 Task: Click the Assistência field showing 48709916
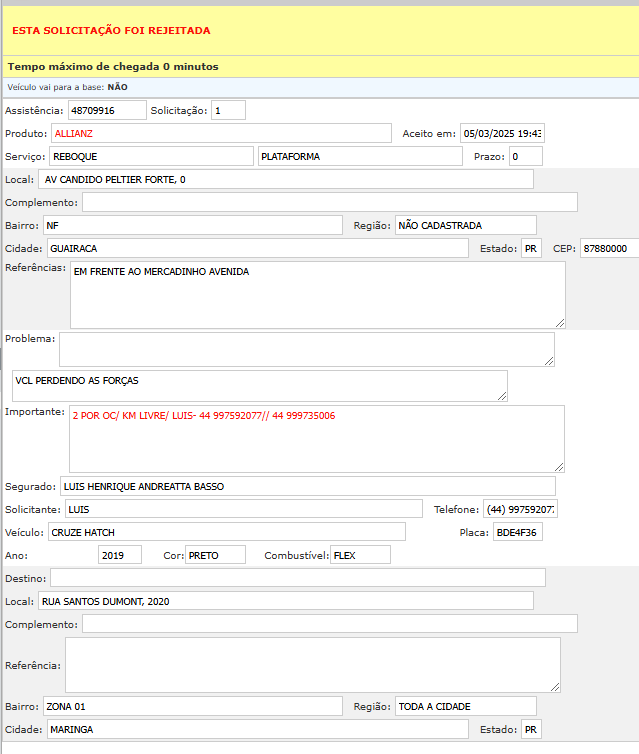tap(106, 110)
